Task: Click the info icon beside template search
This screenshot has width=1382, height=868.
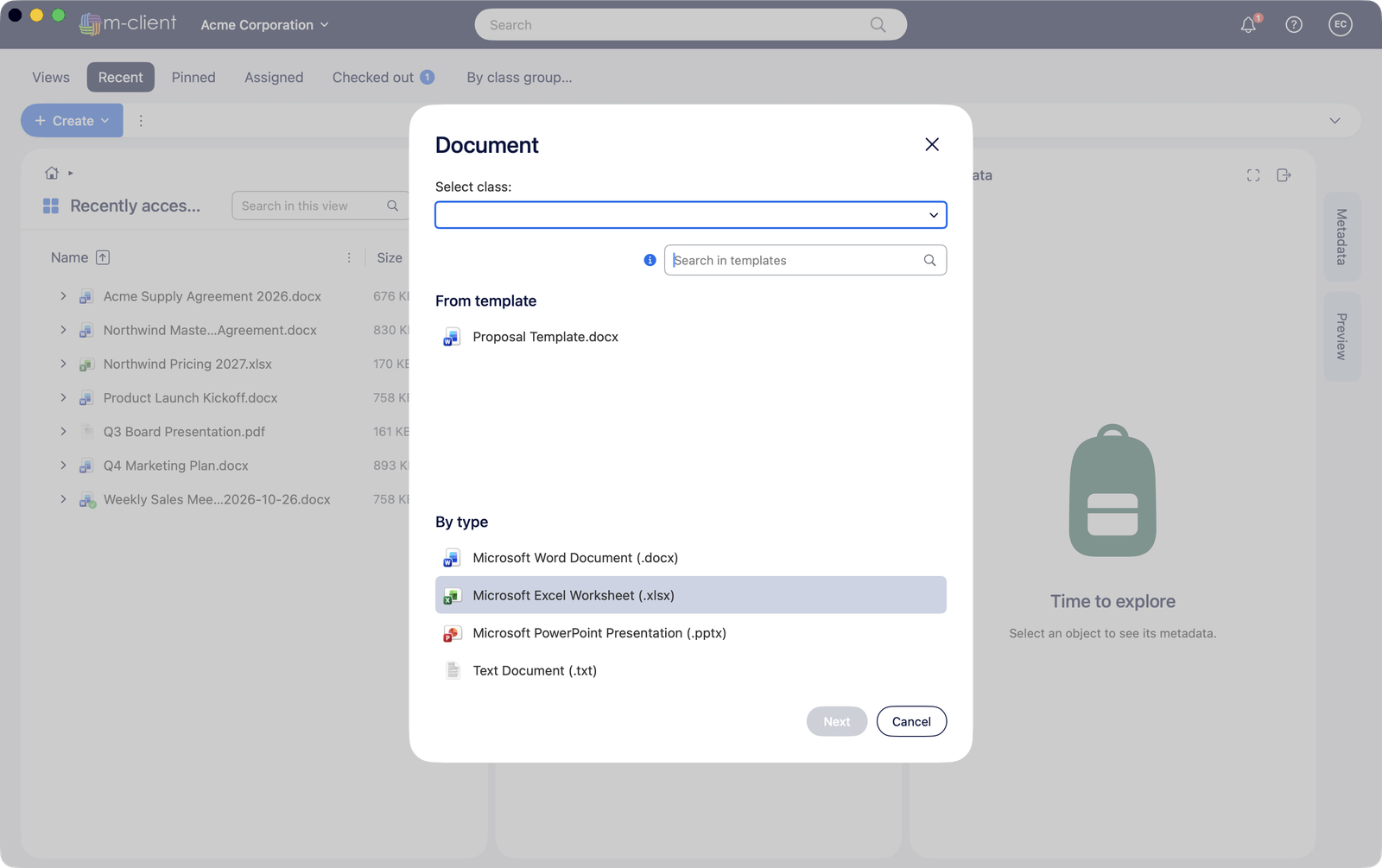Action: click(650, 260)
